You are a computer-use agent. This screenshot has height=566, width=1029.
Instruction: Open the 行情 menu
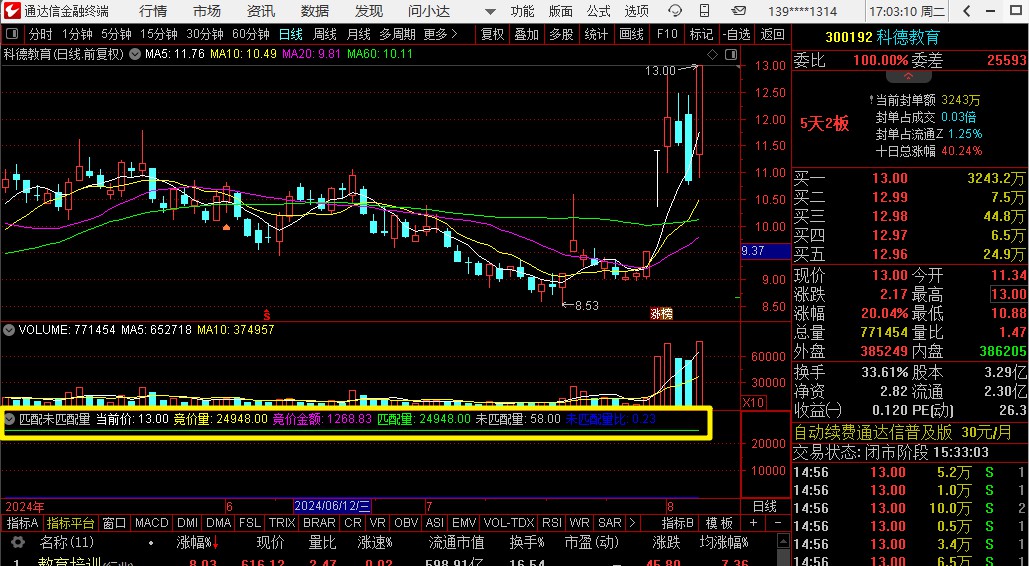[153, 11]
